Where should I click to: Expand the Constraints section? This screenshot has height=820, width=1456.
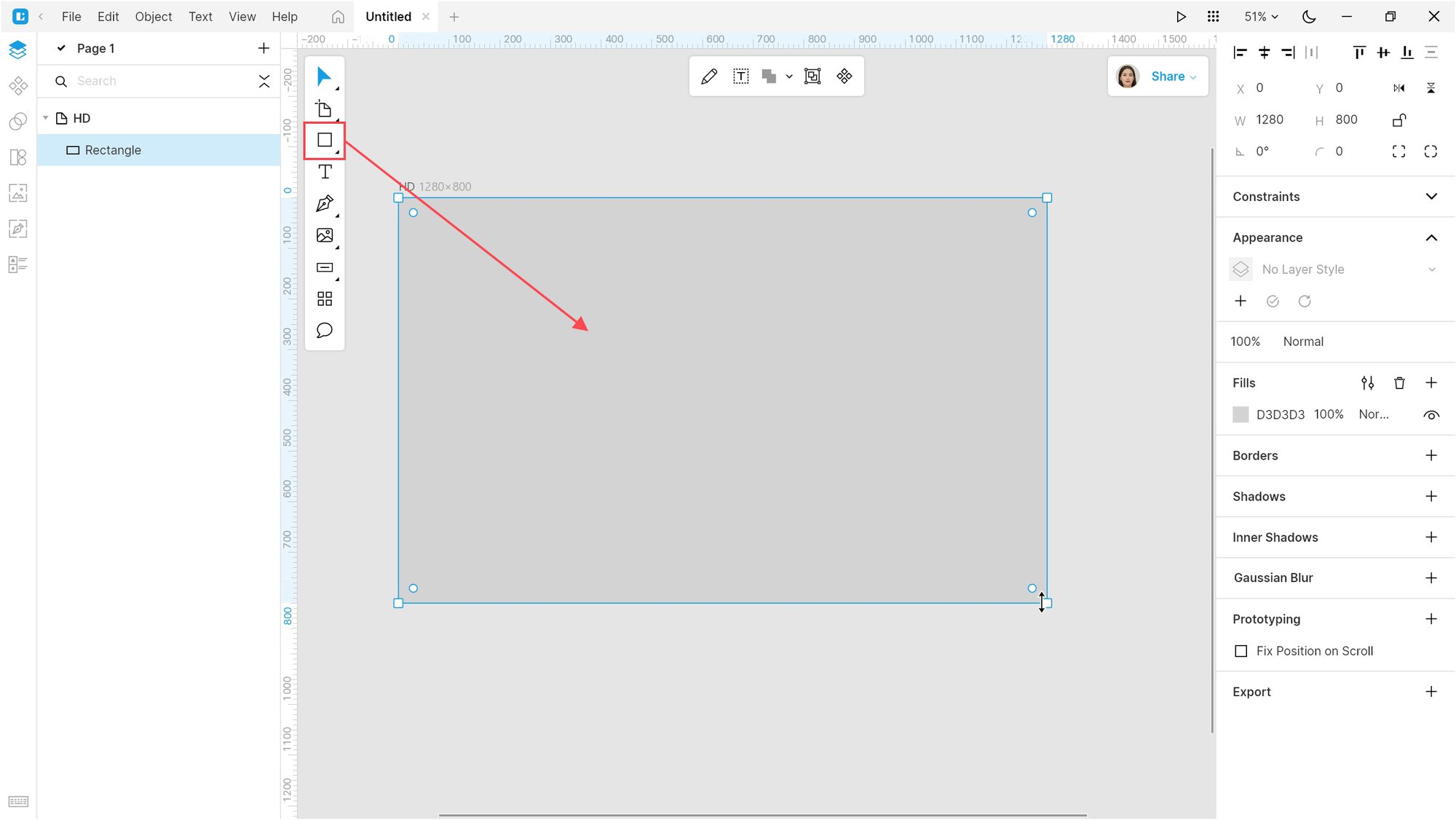pyautogui.click(x=1431, y=197)
